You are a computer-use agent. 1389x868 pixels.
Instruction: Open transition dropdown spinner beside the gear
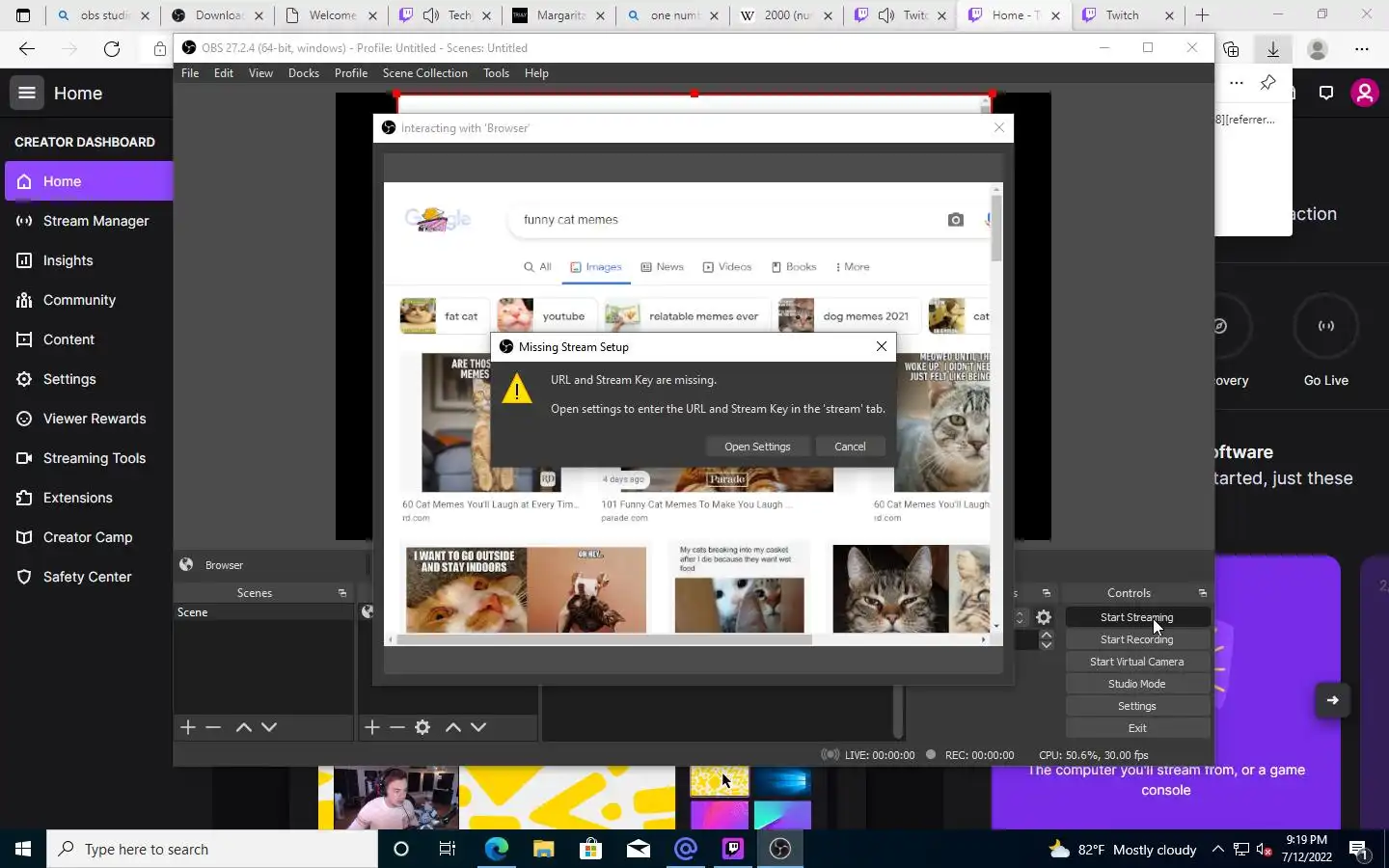click(1020, 617)
